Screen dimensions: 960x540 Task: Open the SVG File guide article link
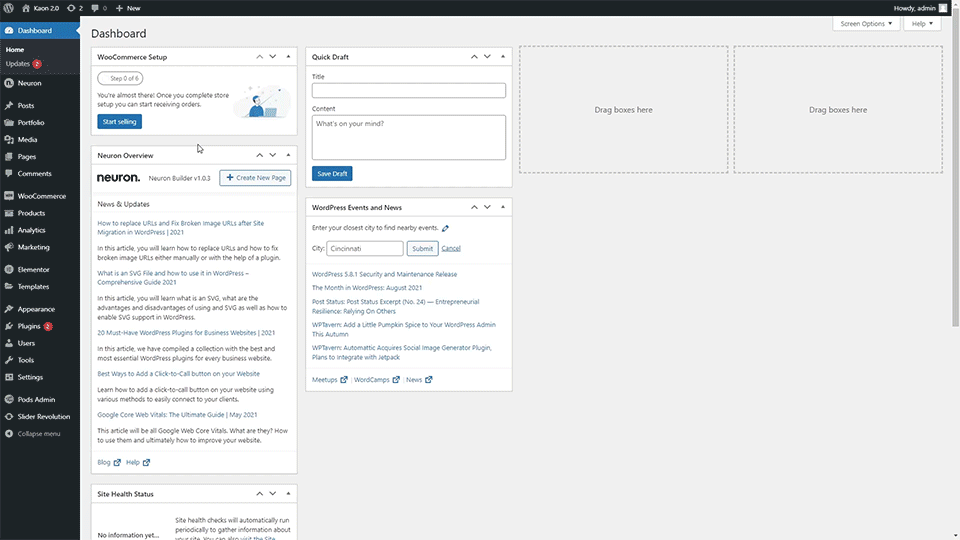(x=173, y=278)
